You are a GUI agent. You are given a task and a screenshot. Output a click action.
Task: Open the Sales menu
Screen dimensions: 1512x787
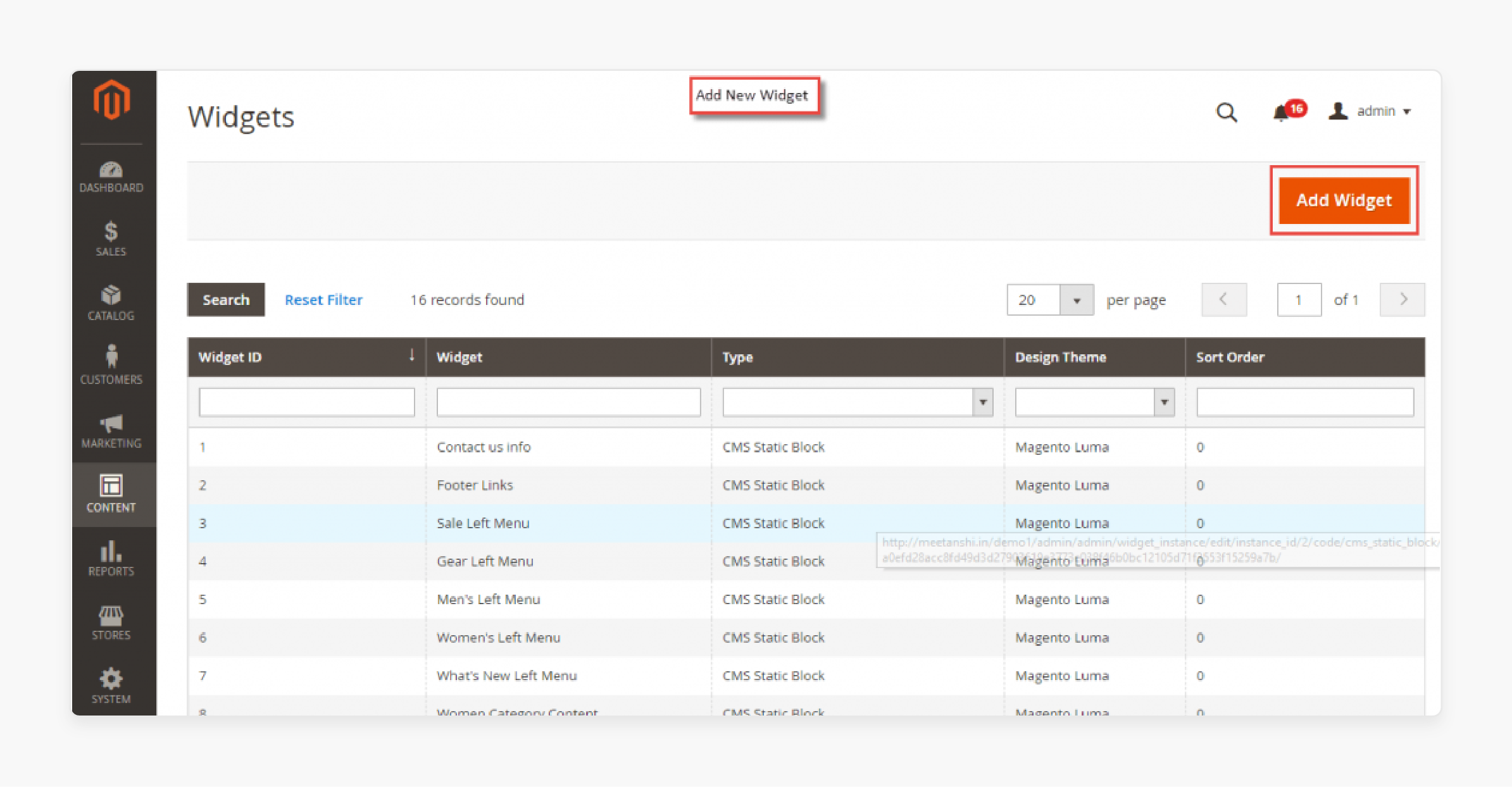(x=111, y=239)
